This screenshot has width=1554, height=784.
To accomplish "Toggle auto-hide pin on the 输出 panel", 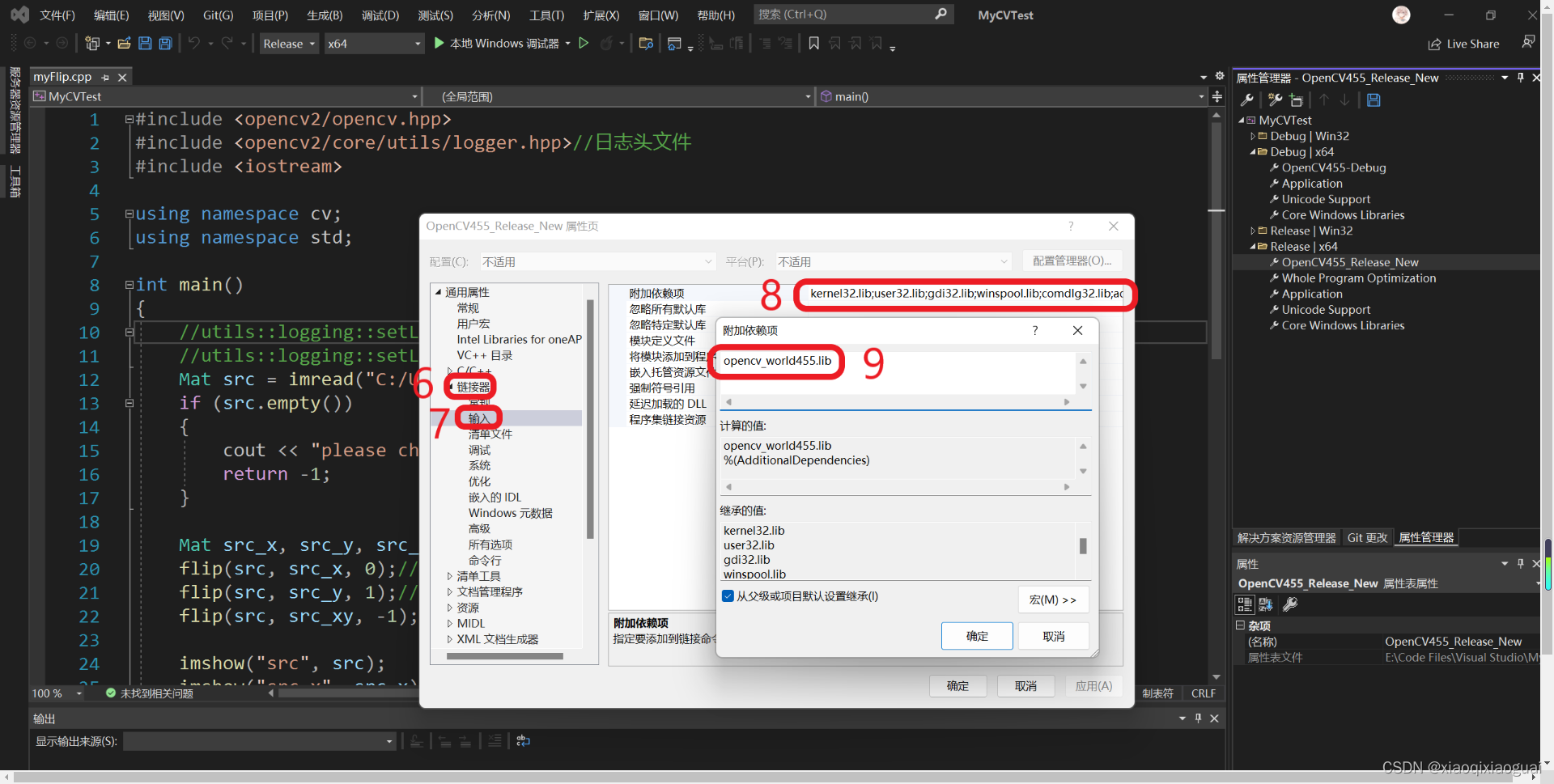I will [1198, 718].
